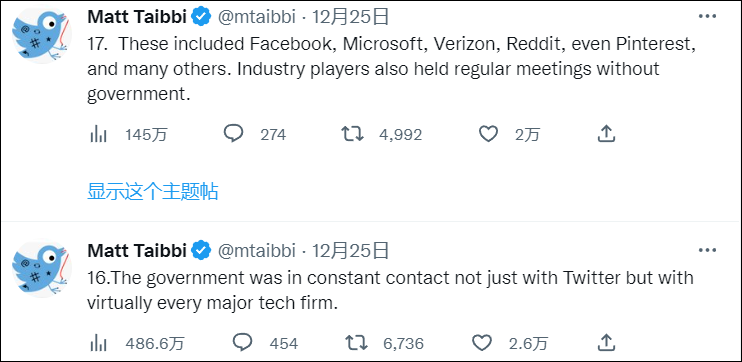Share tweet 16 using upload icon
742x362 pixels.
point(606,342)
